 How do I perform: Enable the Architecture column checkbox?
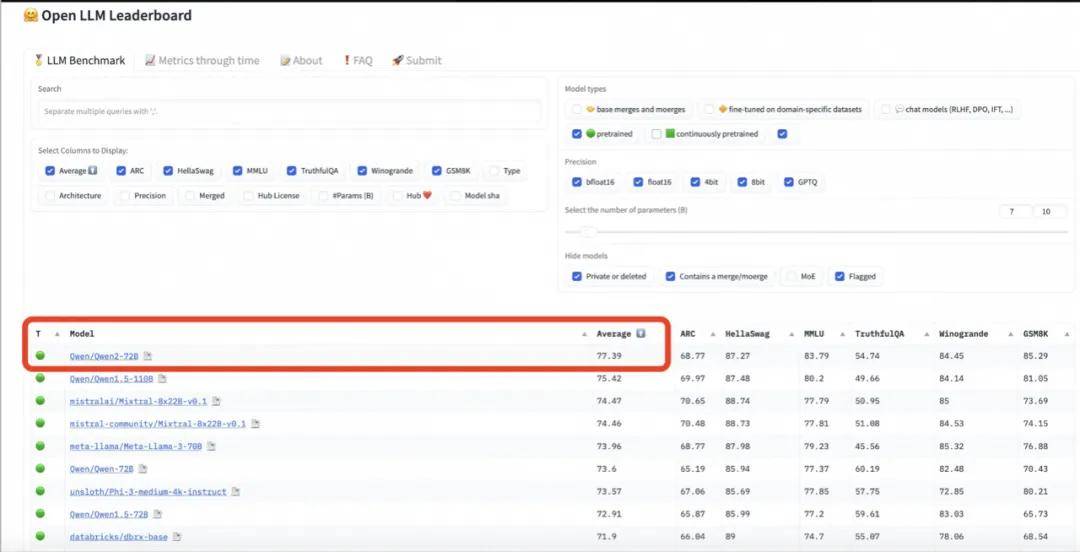tap(50, 196)
